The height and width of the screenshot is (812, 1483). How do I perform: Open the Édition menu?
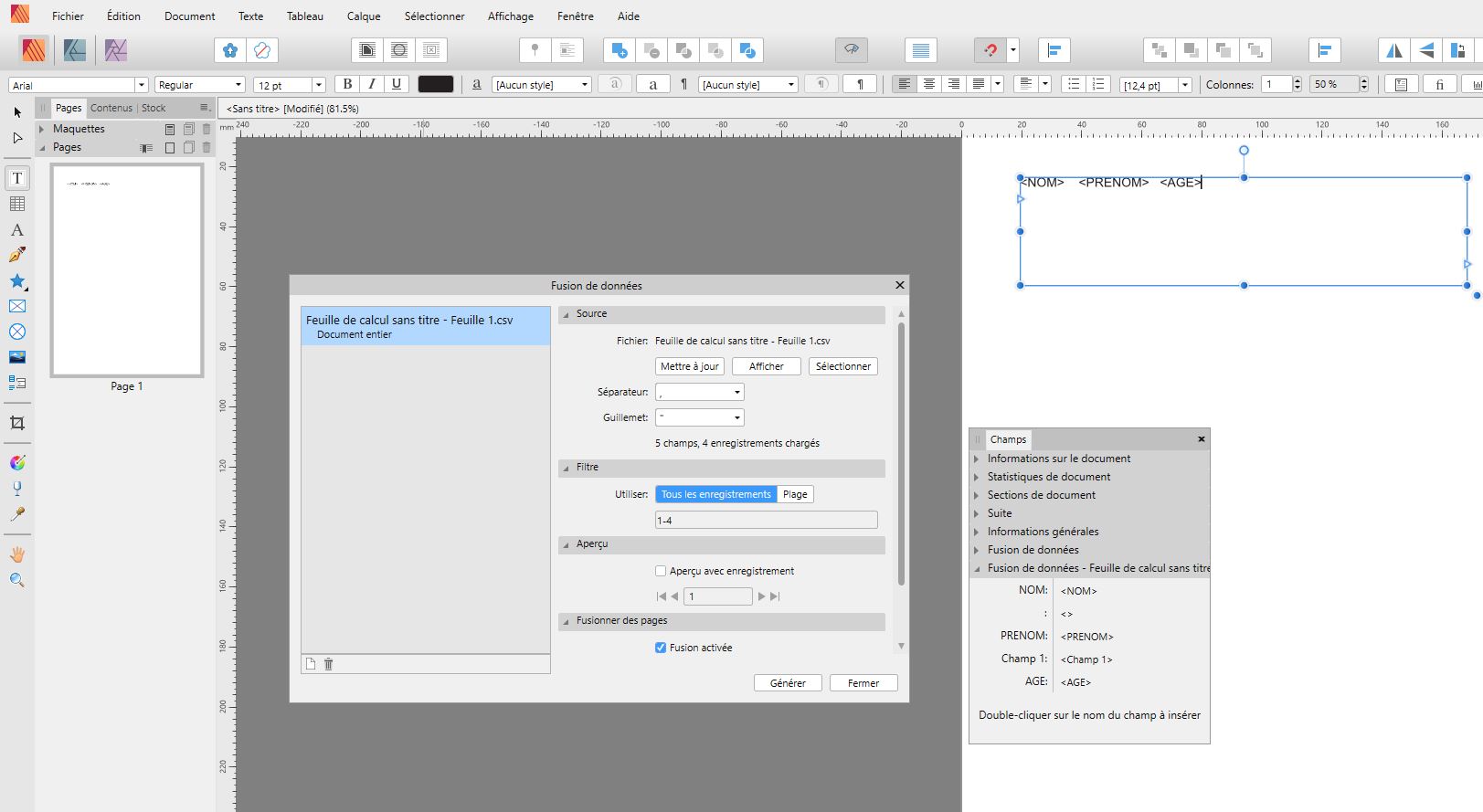point(123,16)
